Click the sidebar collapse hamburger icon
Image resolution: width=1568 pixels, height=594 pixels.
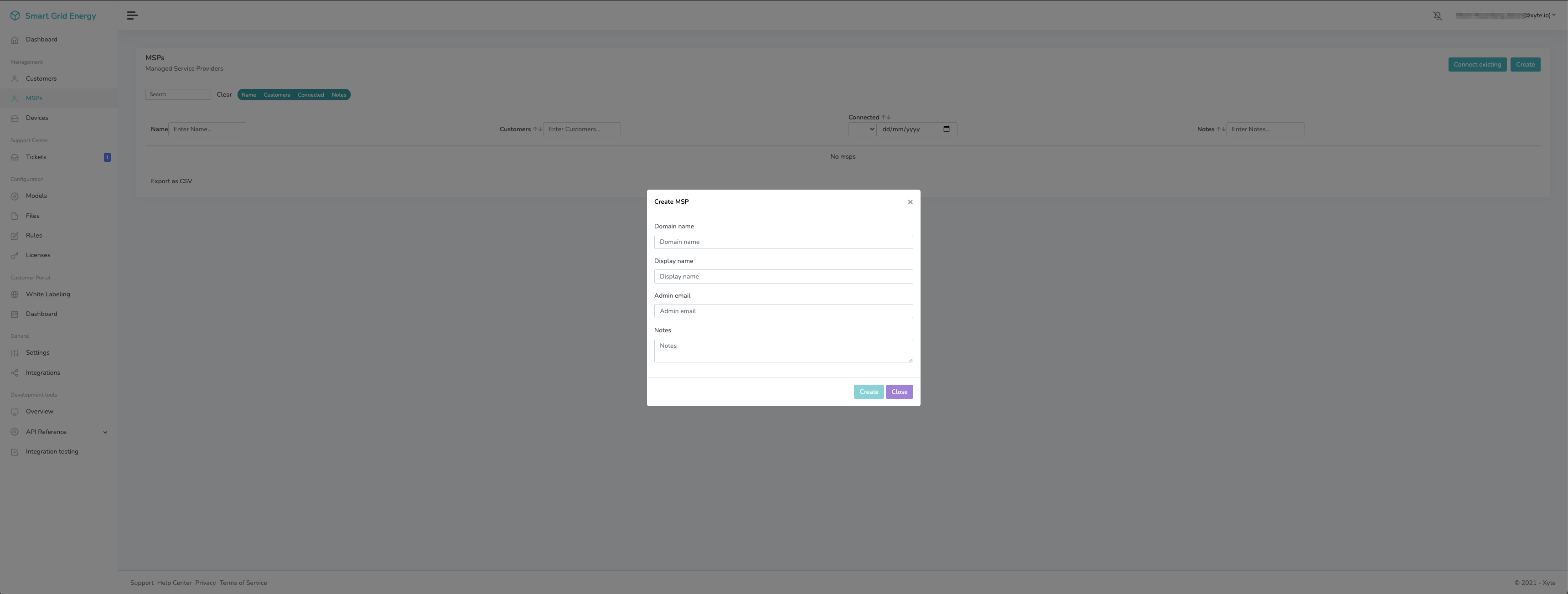point(132,15)
